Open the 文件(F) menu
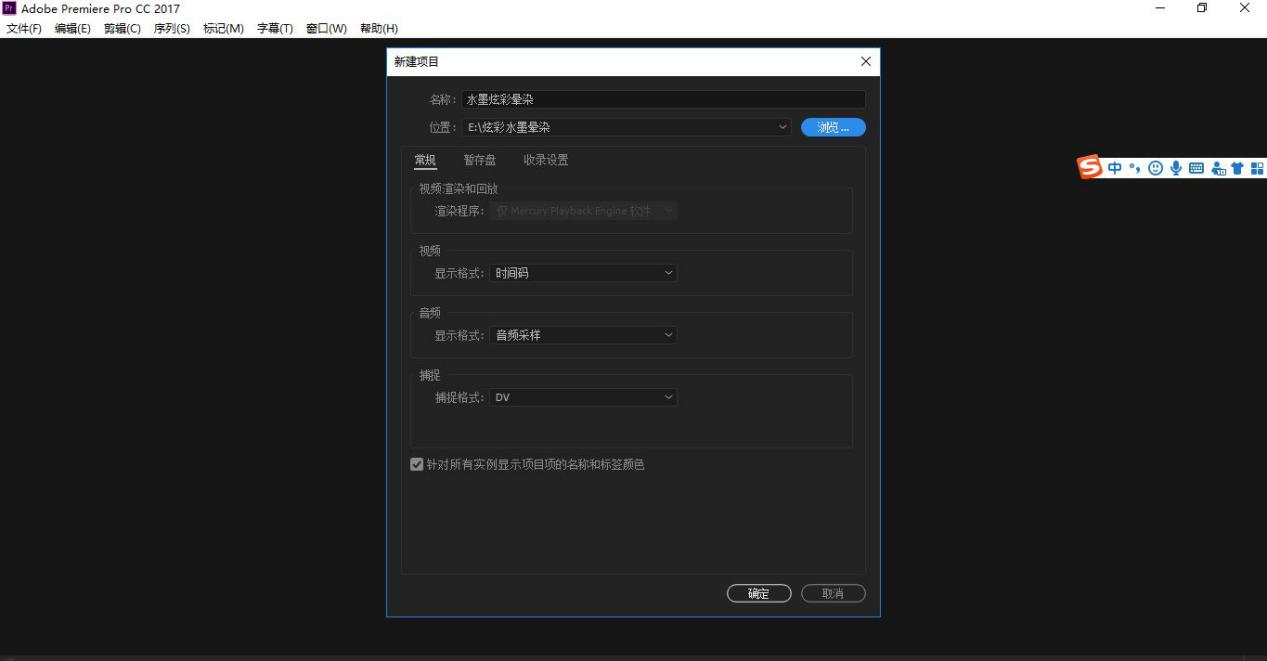Viewport: 1267px width, 661px height. [24, 28]
